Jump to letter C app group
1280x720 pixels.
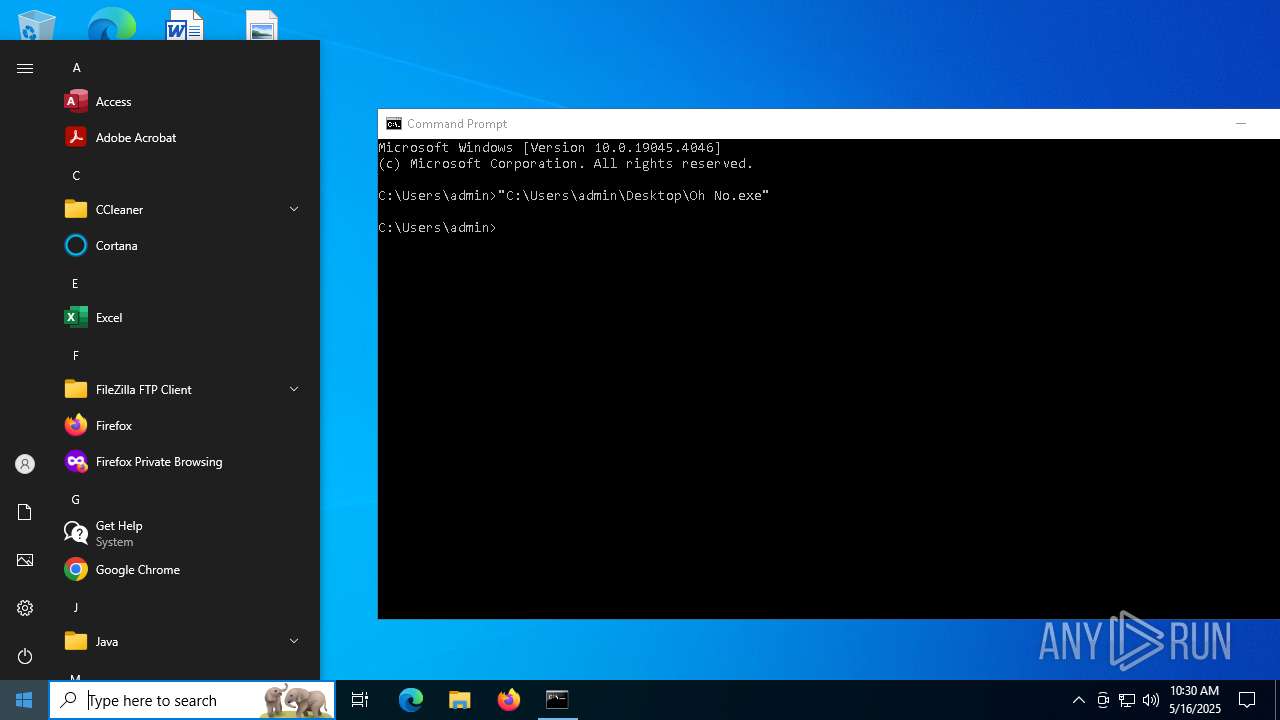click(76, 176)
